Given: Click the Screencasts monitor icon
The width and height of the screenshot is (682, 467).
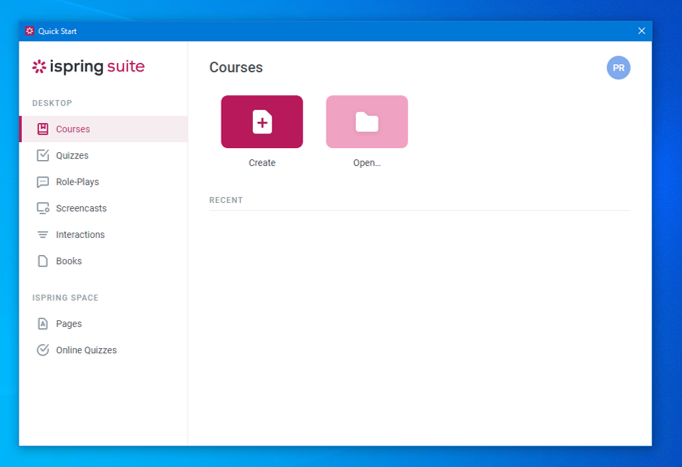Looking at the screenshot, I should click(43, 208).
